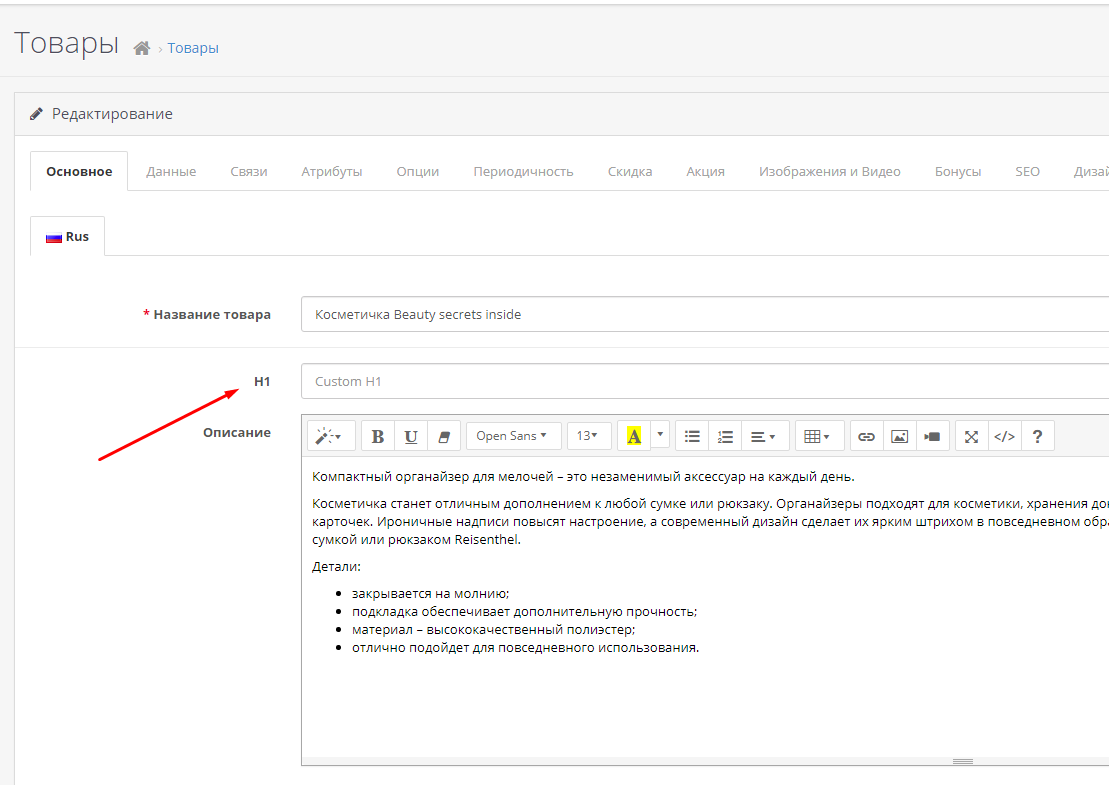Focus the Название товара input field
The height and width of the screenshot is (785, 1109).
point(704,314)
